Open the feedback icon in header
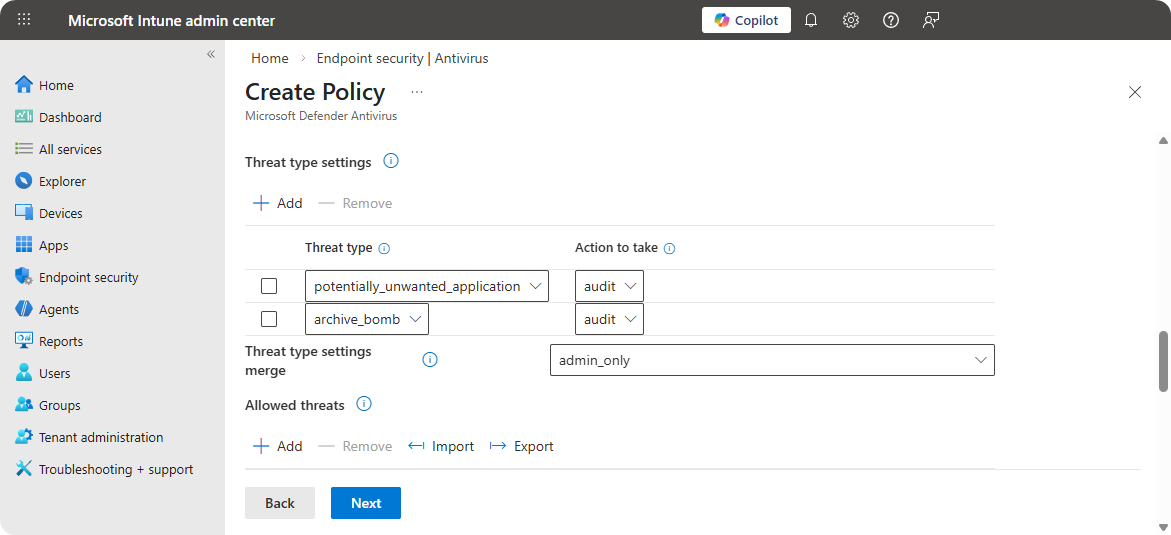The image size is (1171, 535). [x=931, y=20]
